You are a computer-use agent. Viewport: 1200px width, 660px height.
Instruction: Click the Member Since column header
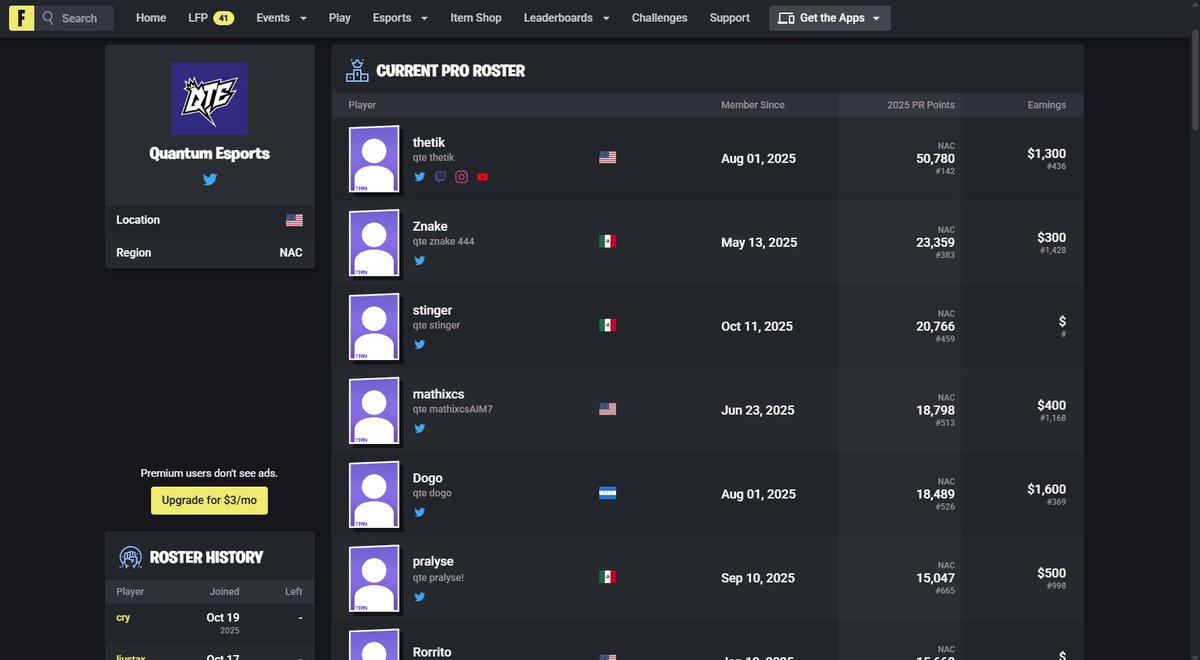tap(753, 105)
